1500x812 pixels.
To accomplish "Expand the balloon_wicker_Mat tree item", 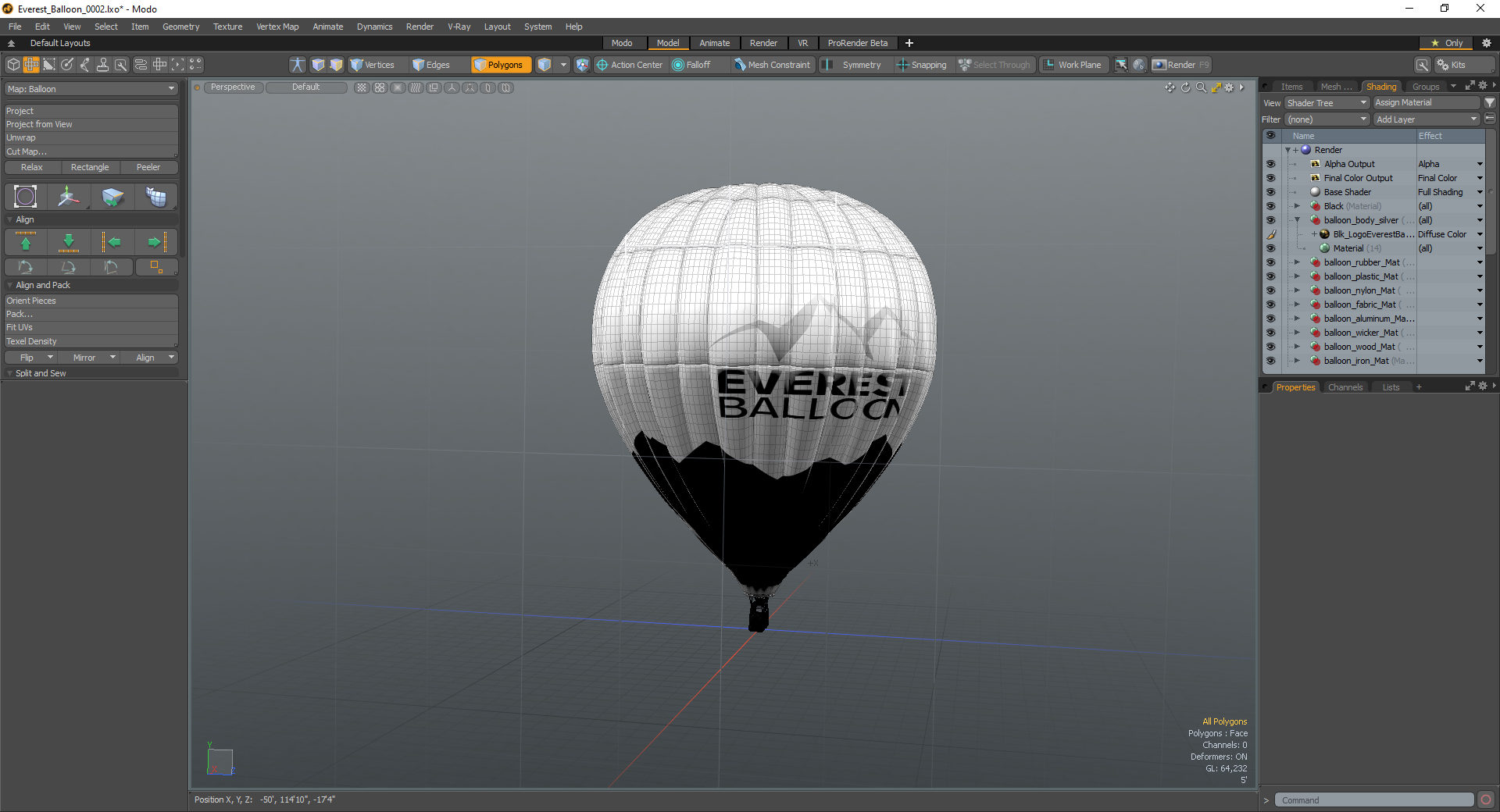I will [1297, 333].
